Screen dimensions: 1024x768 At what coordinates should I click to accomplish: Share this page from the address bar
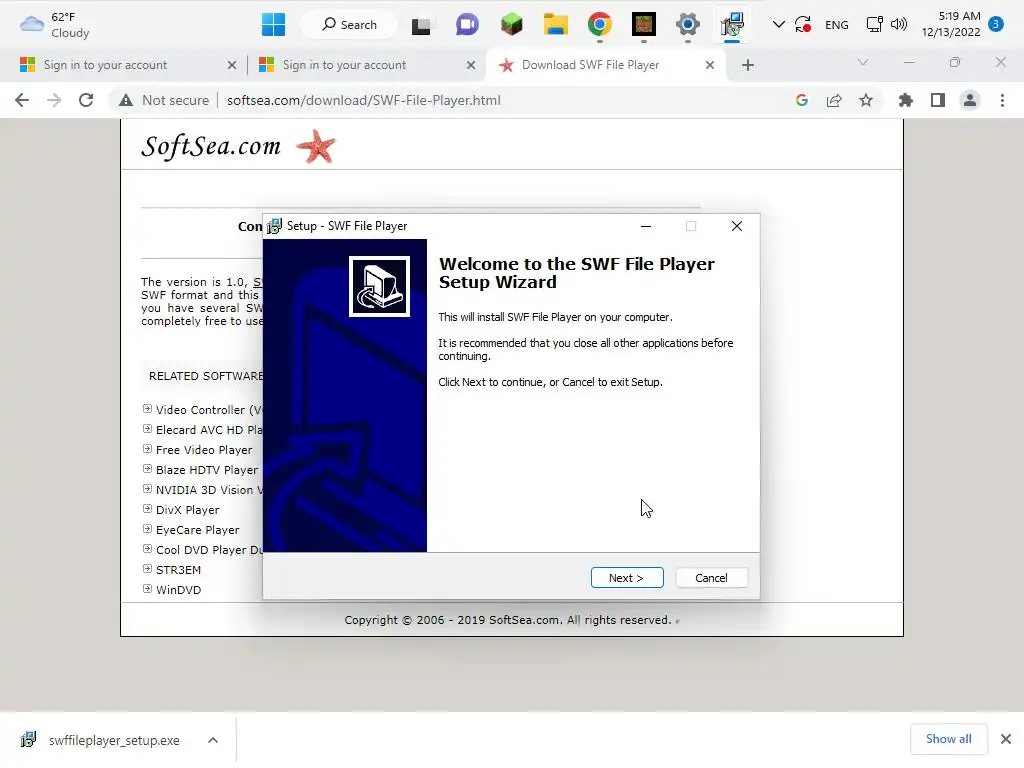pyautogui.click(x=834, y=101)
